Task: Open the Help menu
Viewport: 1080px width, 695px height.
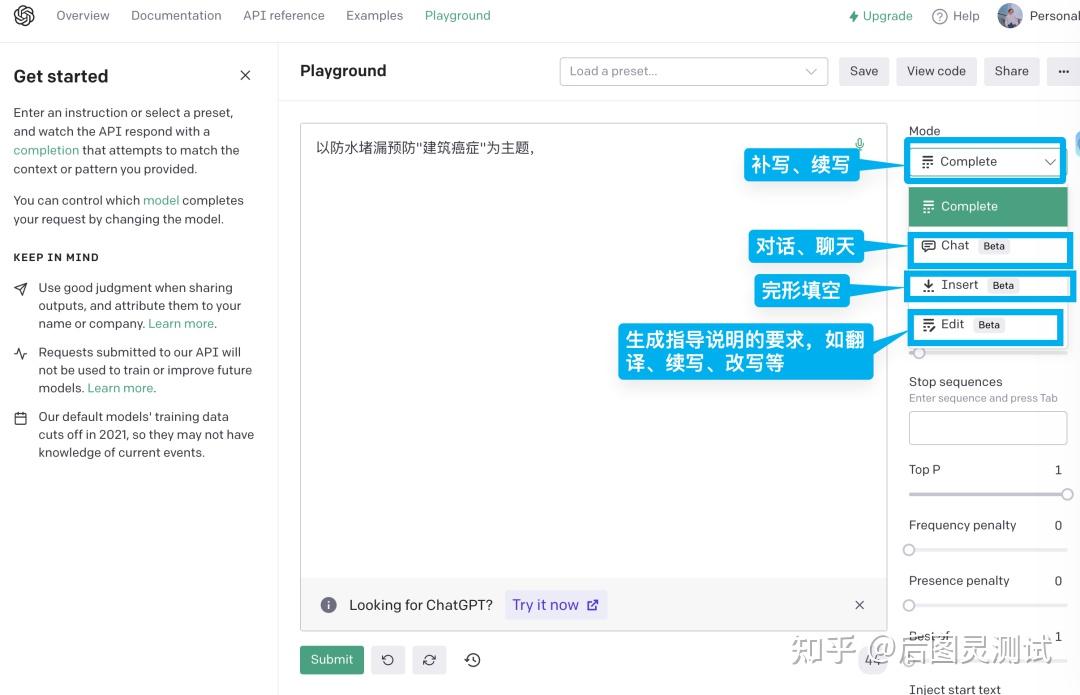Action: (x=955, y=16)
